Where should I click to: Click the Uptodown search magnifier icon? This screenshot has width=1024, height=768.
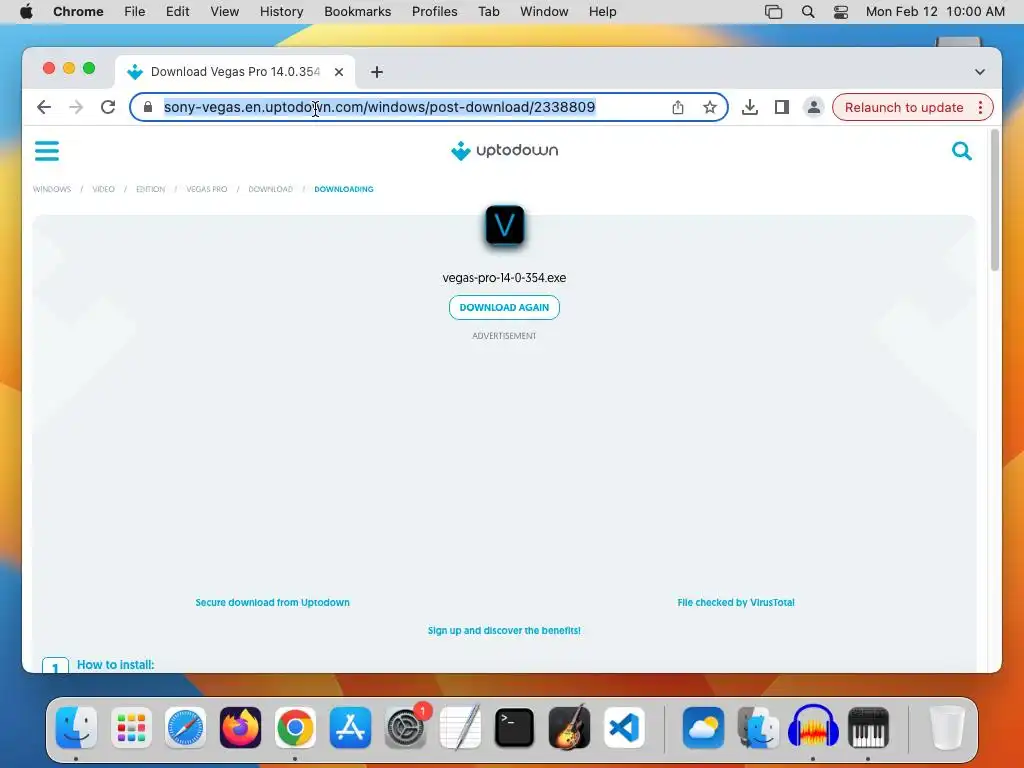coord(961,151)
